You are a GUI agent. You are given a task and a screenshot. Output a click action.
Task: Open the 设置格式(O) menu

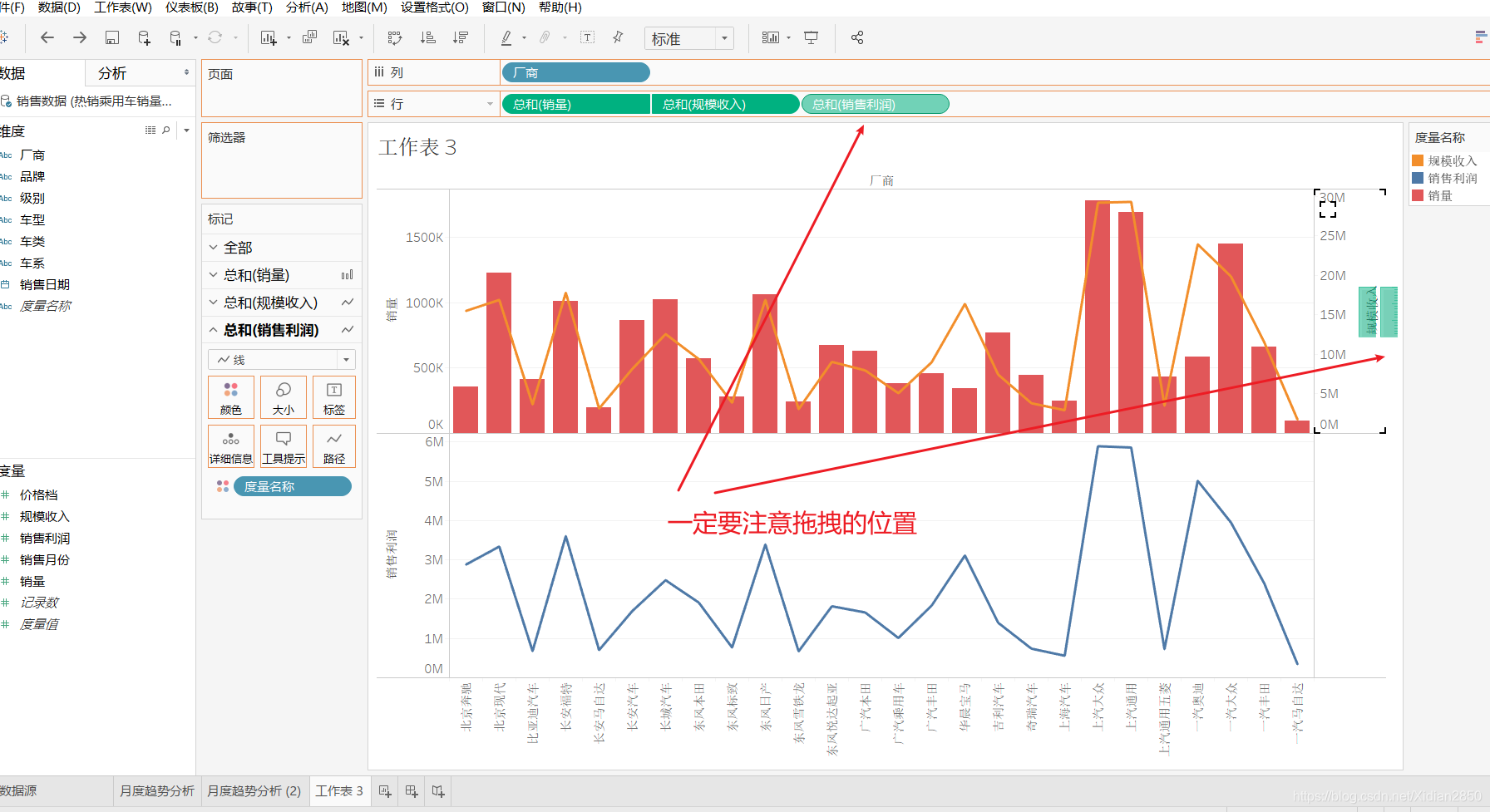coord(435,7)
